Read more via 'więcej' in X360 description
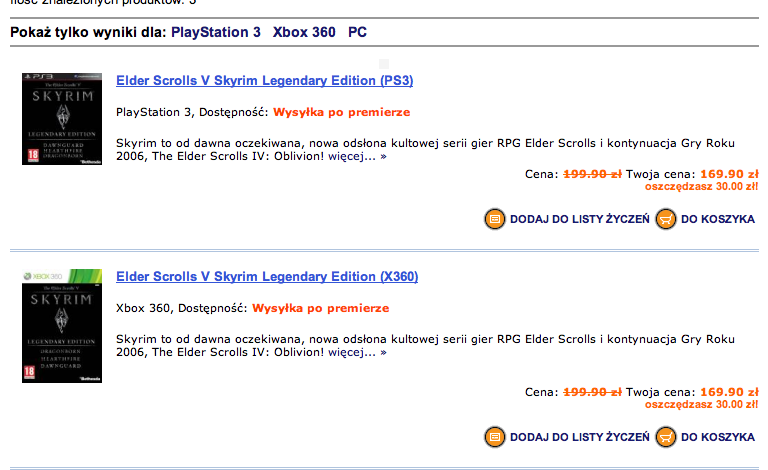 point(357,352)
